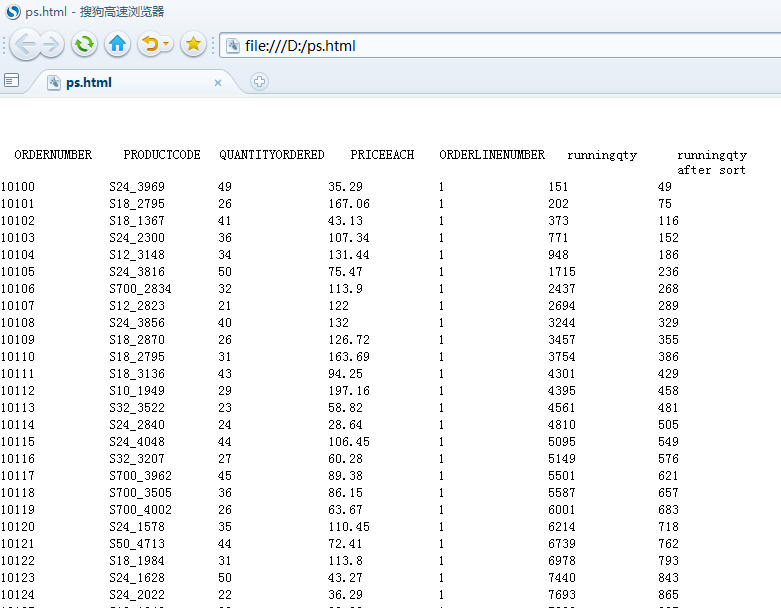Click order number 10110
The height and width of the screenshot is (608, 781).
pos(17,357)
